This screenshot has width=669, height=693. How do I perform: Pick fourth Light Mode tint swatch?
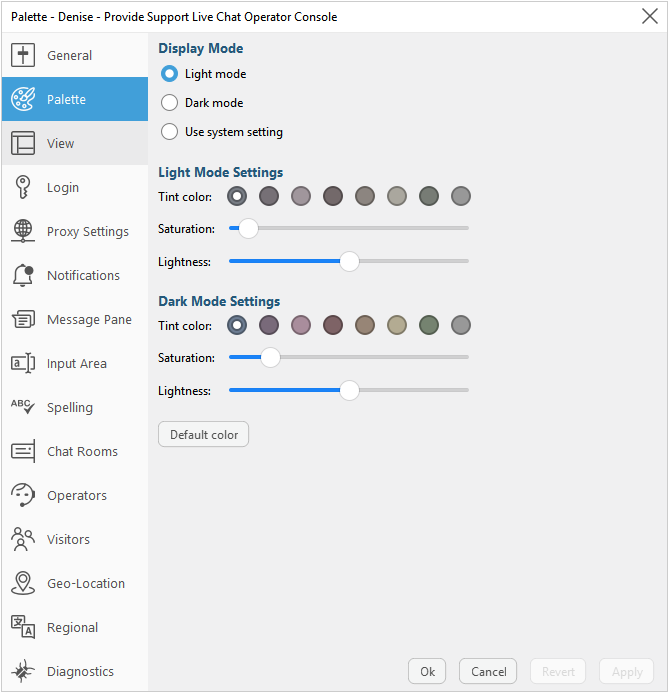pyautogui.click(x=333, y=196)
